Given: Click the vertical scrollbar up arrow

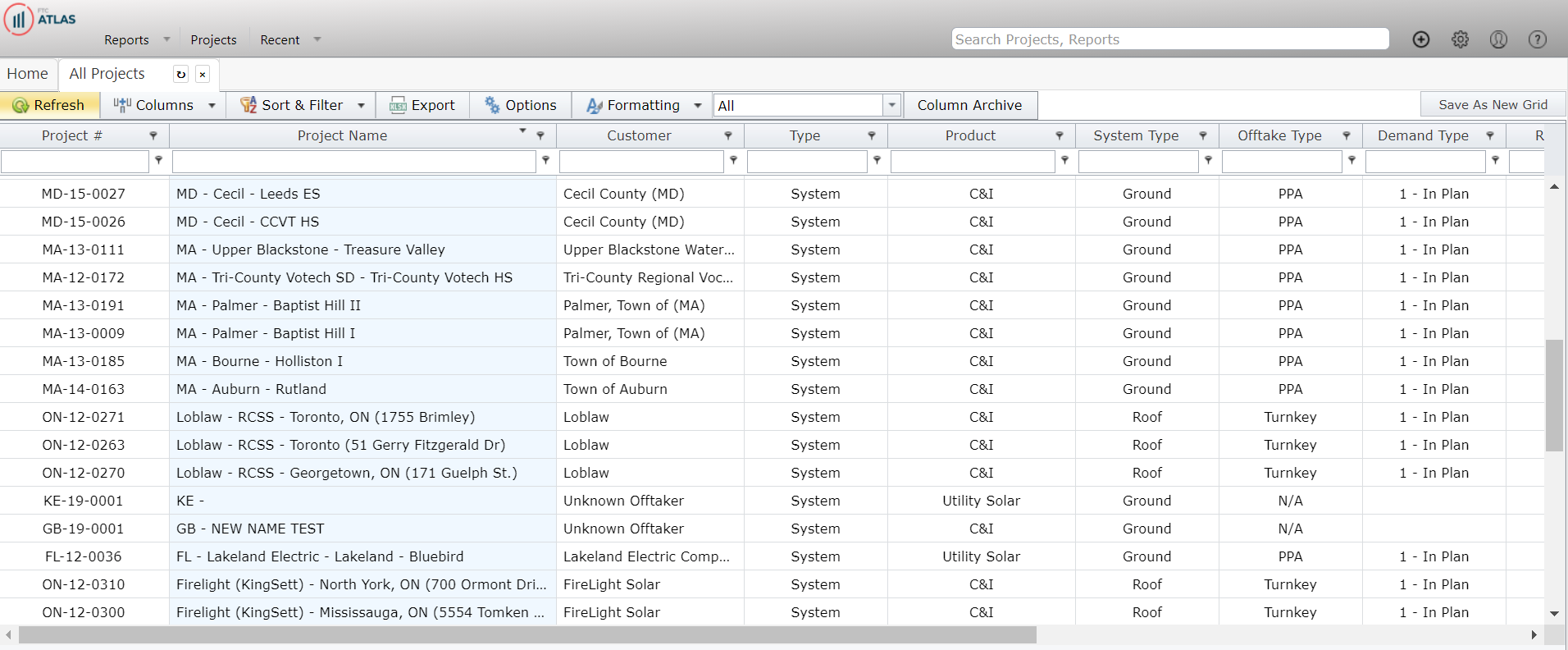Looking at the screenshot, I should pyautogui.click(x=1554, y=187).
